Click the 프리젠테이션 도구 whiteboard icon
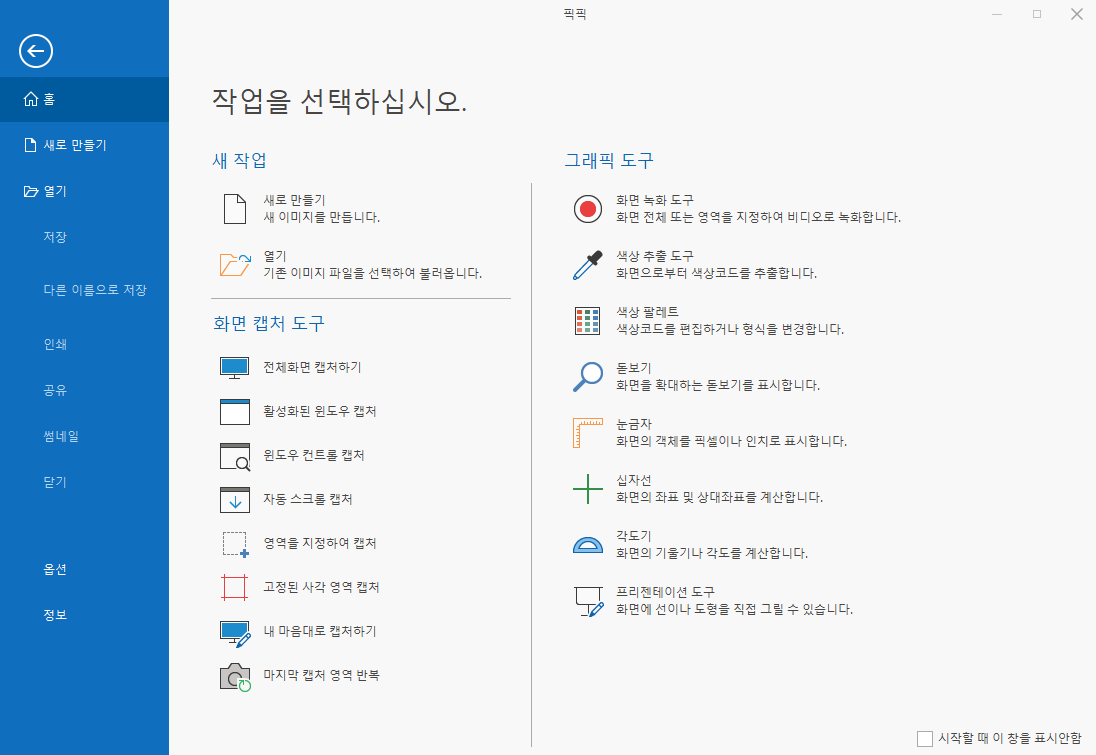This screenshot has height=755, width=1096. click(589, 601)
